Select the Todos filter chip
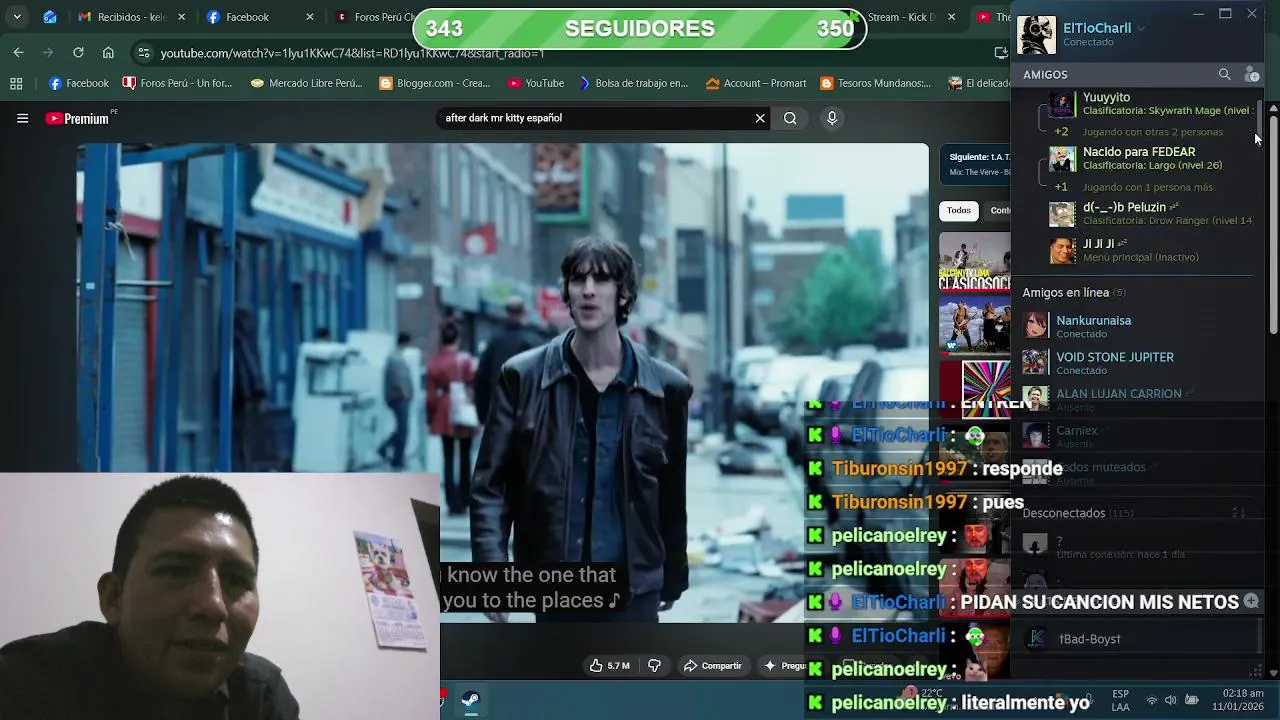Screen dimensions: 1280x720 959,210
